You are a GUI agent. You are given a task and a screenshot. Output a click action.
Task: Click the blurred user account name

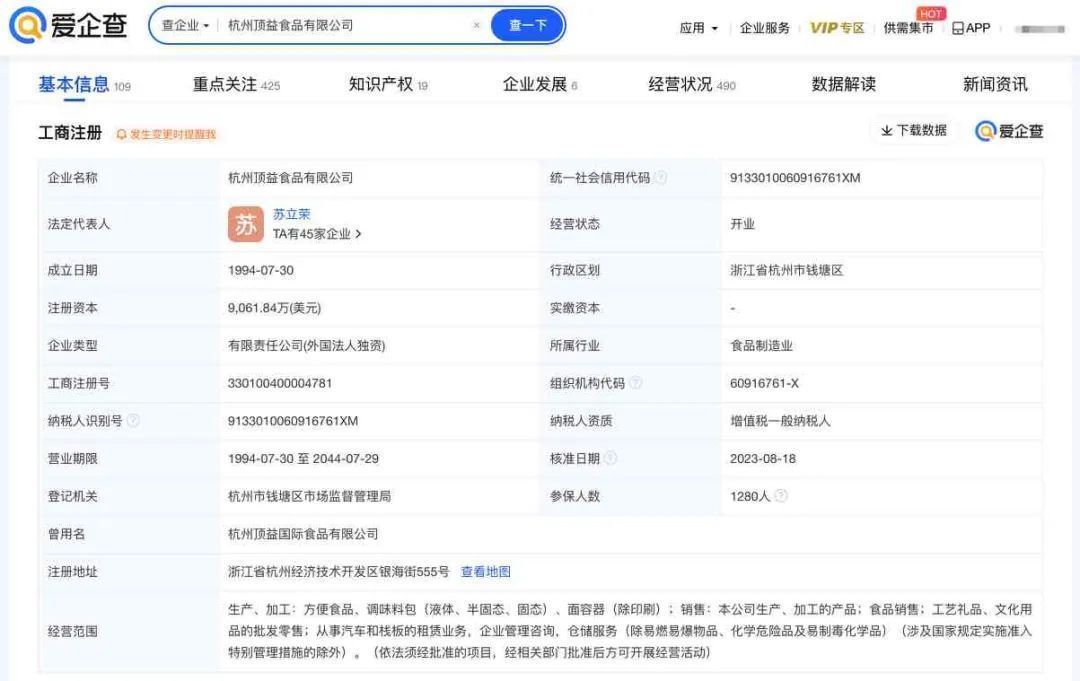tap(1040, 29)
